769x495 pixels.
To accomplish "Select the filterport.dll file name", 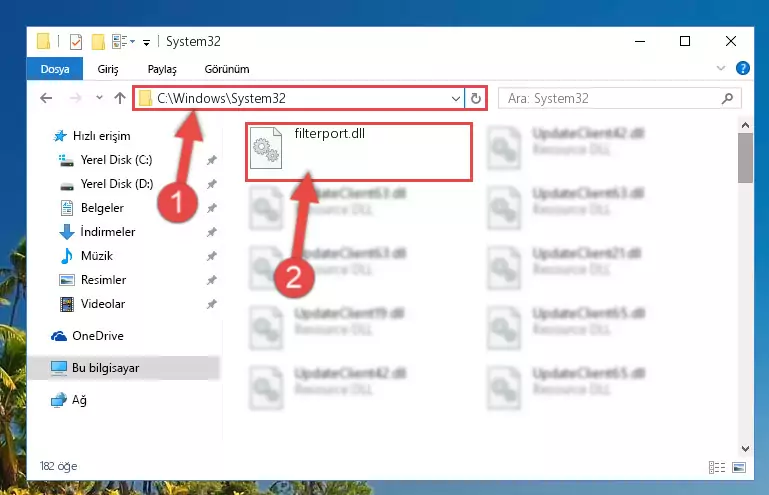I will 330,133.
